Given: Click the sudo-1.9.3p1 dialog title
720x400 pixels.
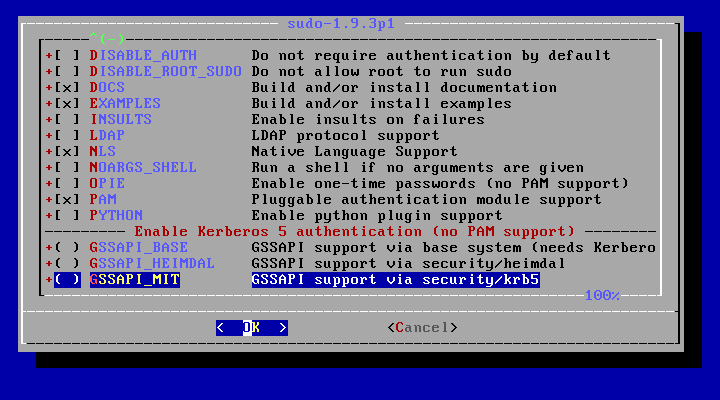Looking at the screenshot, I should tap(341, 23).
